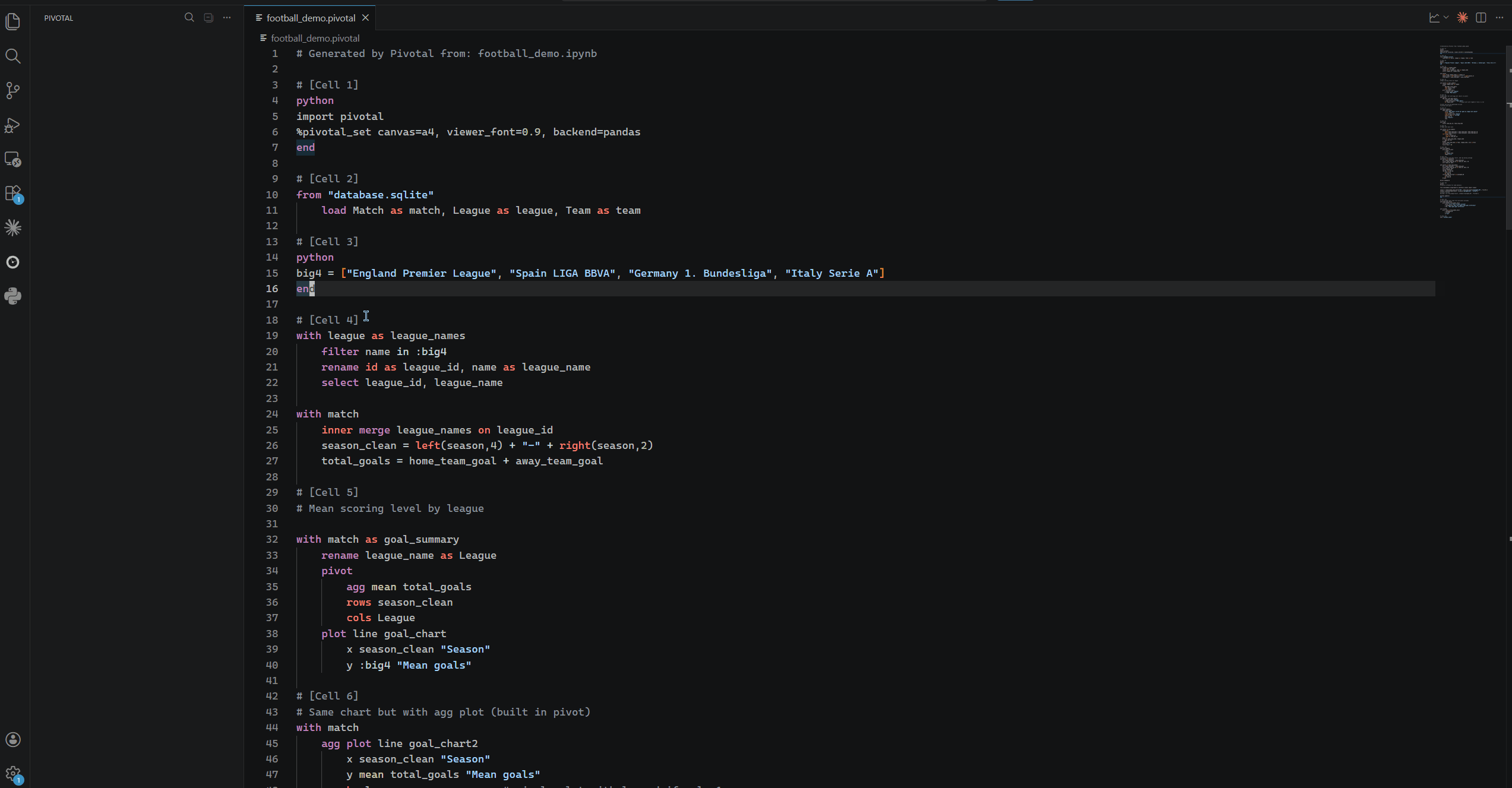The width and height of the screenshot is (1512, 788).
Task: Click football_demo.pivotal in the breadcrumb
Action: 315,38
